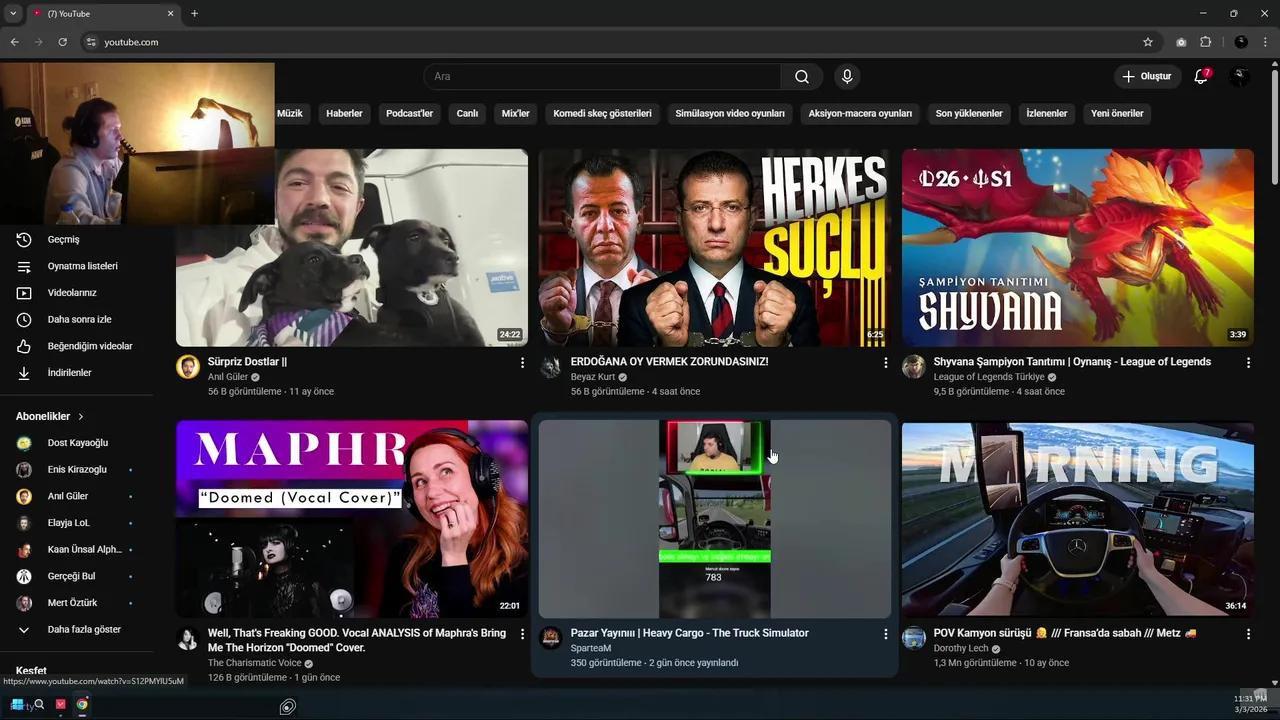This screenshot has width=1280, height=720.
Task: Open options menu for Pazar Yayını Heavy Cargo video
Action: coord(885,634)
